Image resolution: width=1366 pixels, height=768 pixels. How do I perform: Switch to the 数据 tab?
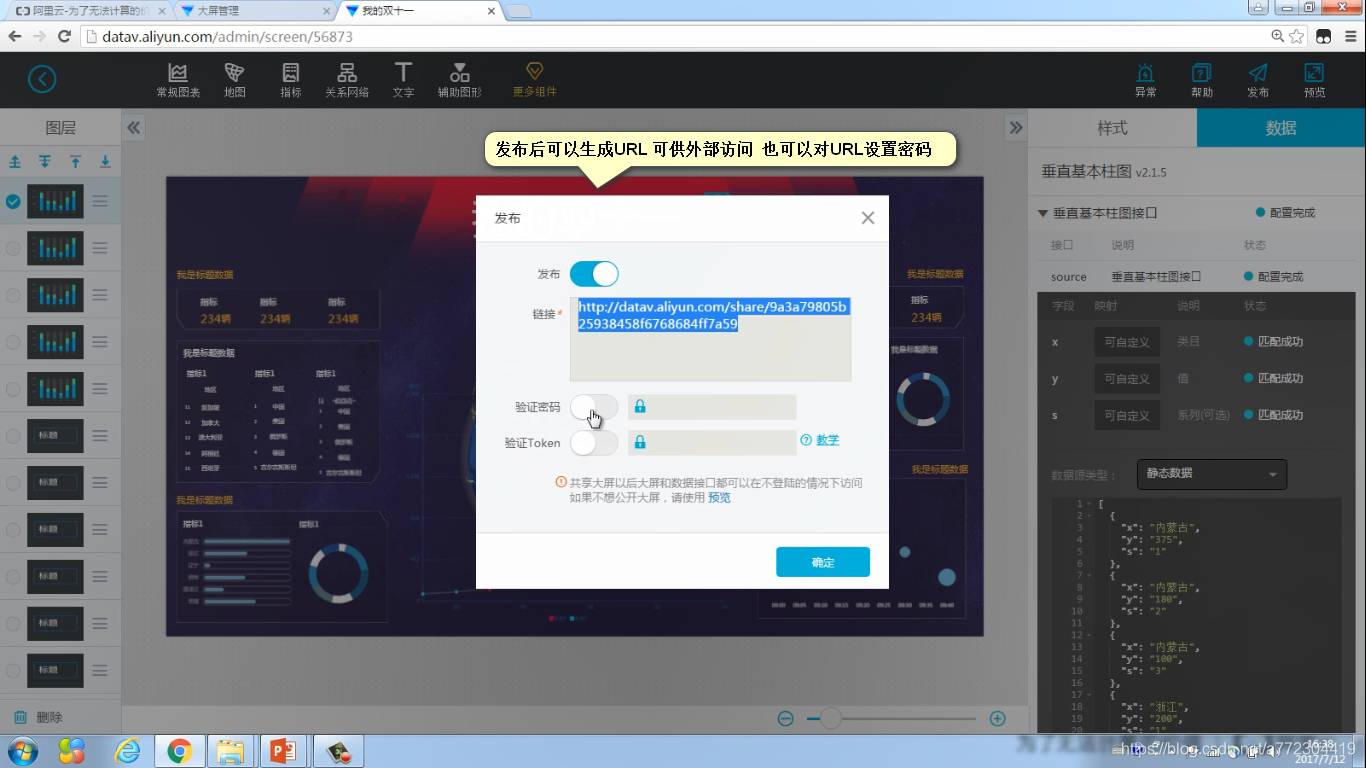(x=1281, y=128)
